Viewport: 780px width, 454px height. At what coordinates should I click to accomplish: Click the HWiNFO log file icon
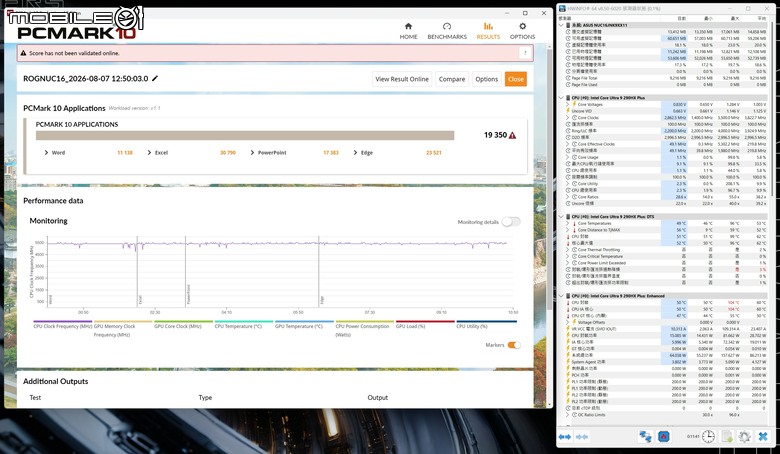[x=727, y=437]
